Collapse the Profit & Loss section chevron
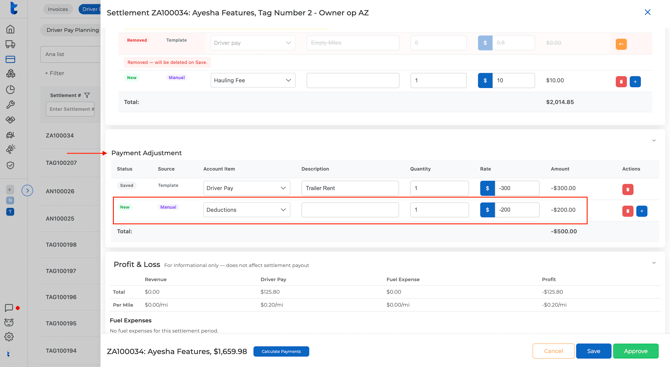Screen dimensions: 670x367 click(x=653, y=263)
